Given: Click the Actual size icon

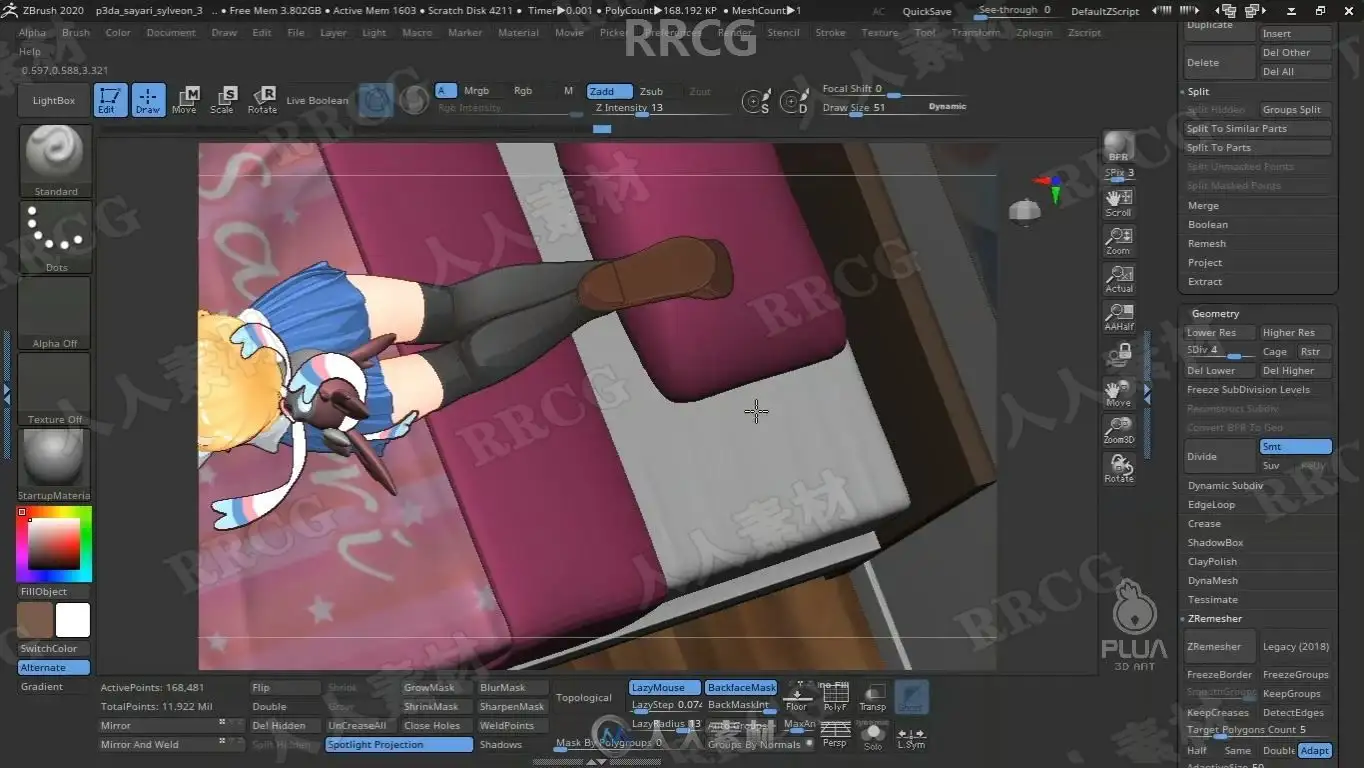Looking at the screenshot, I should coord(1119,279).
